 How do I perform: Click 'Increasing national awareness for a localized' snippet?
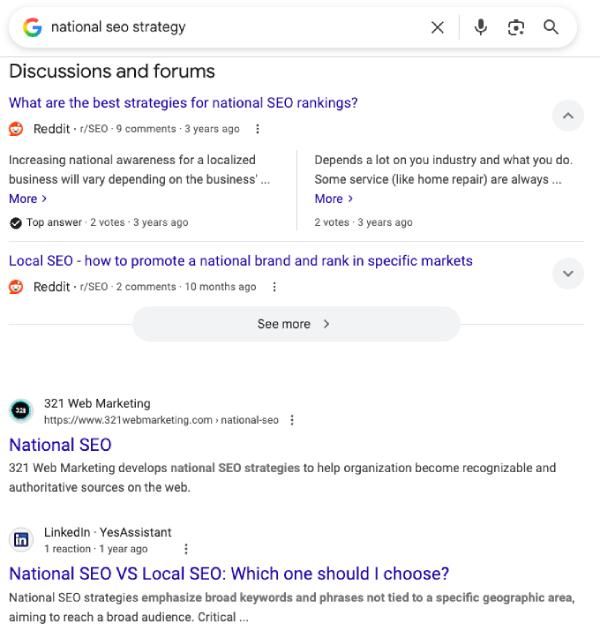[139, 170]
